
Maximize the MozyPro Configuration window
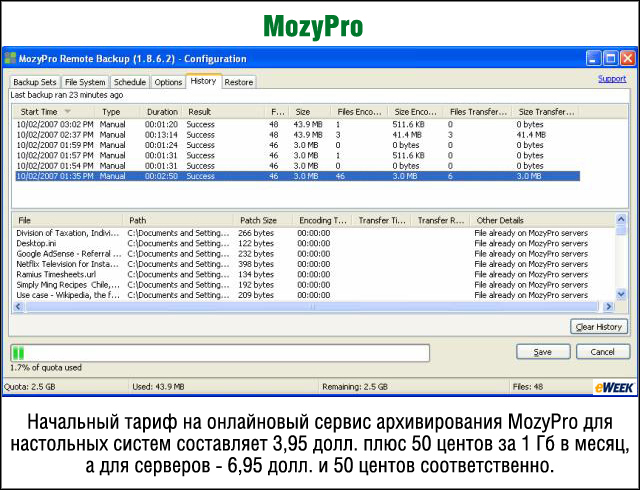[x=611, y=58]
